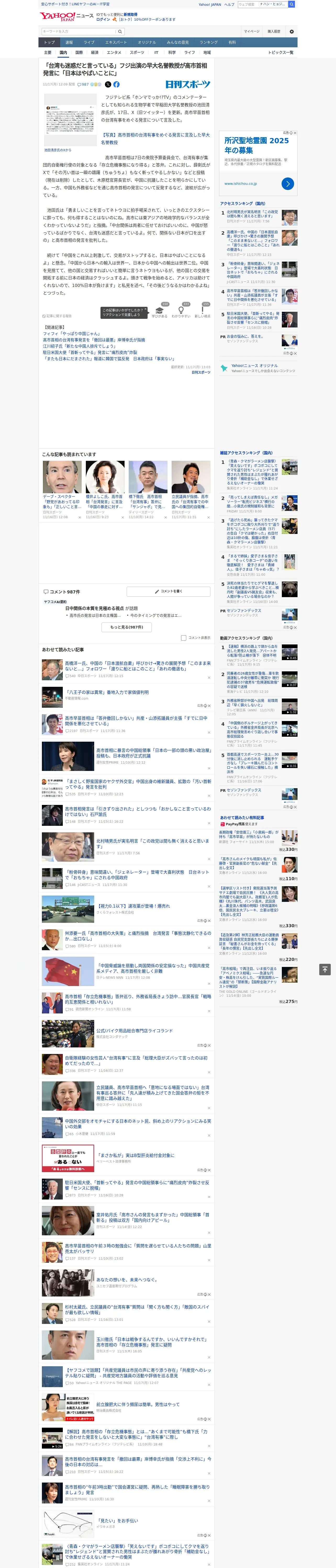Open トピックス一覧 link
336x1568 pixels.
pos(281,52)
